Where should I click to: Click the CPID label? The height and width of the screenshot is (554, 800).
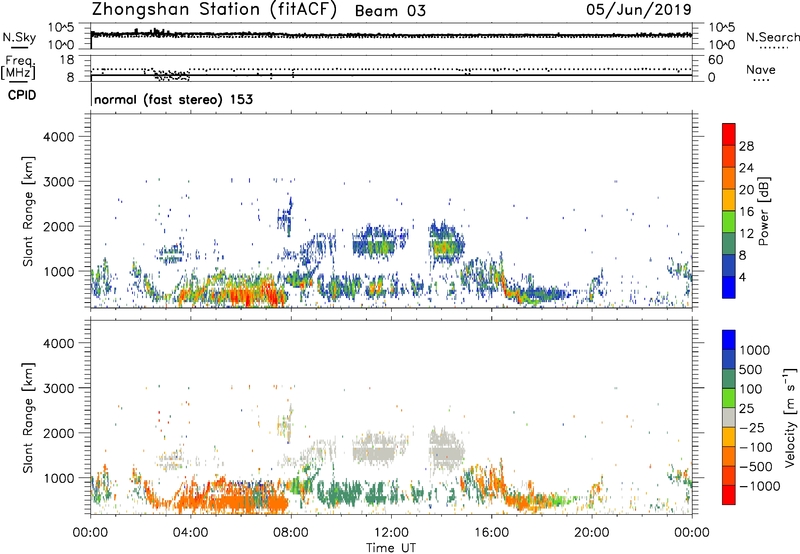coord(22,95)
